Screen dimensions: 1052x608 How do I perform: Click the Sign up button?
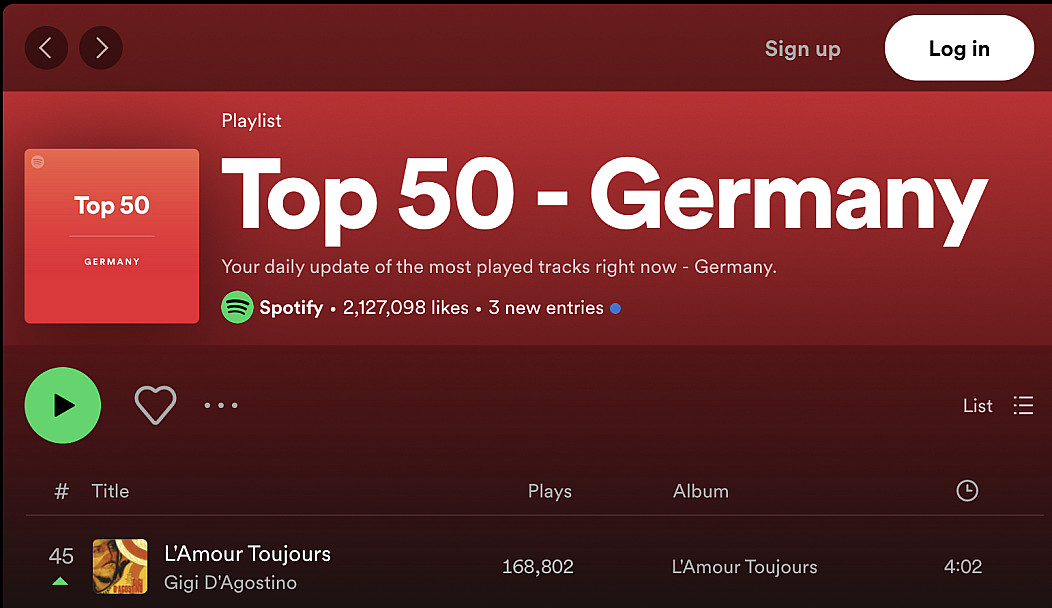[x=802, y=49]
